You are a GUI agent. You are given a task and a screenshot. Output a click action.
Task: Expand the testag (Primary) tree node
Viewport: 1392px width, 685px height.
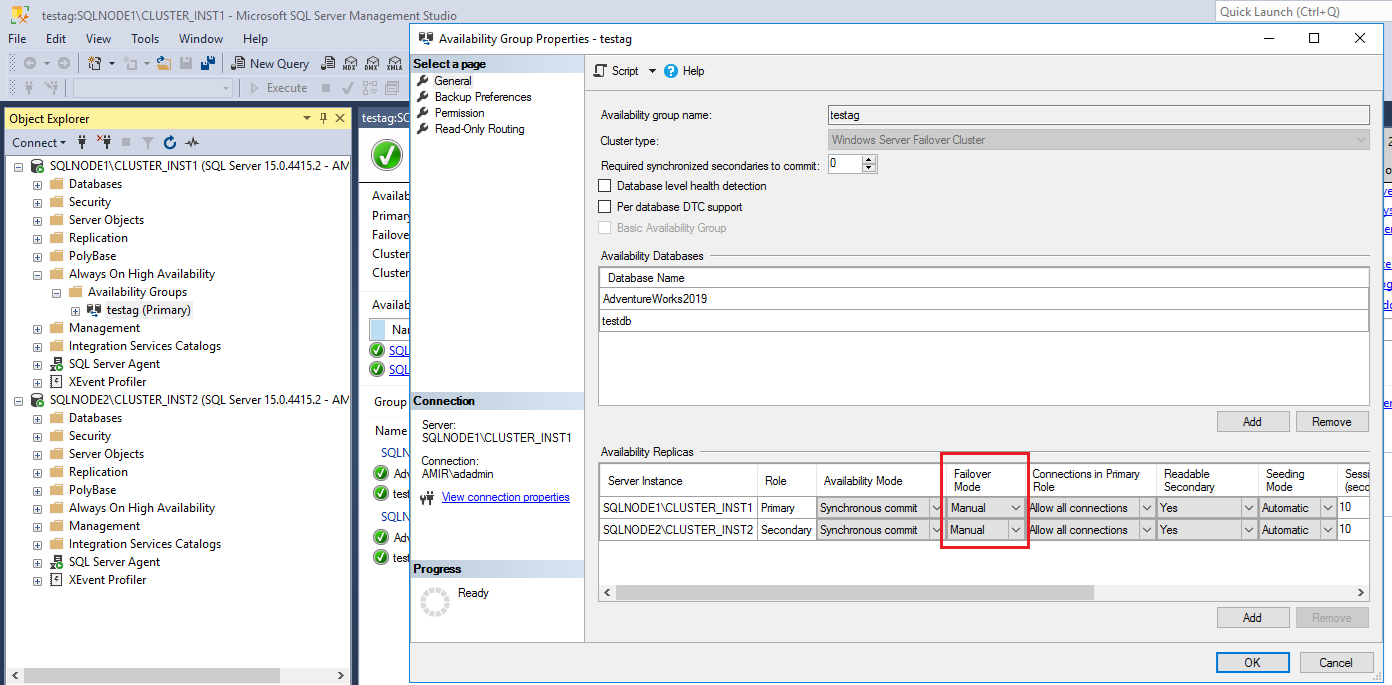[x=75, y=310]
